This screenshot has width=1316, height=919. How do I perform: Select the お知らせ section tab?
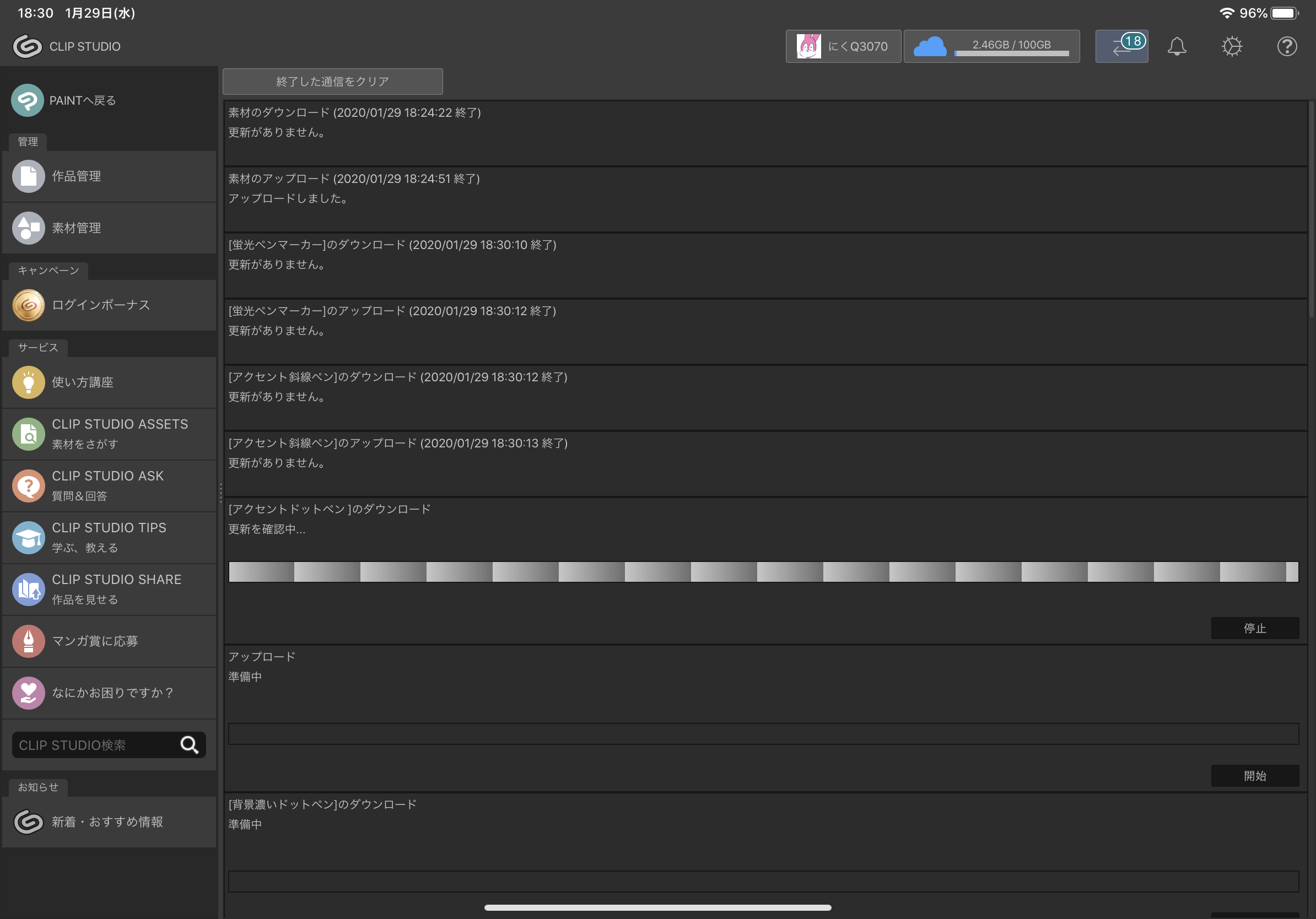pyautogui.click(x=38, y=787)
